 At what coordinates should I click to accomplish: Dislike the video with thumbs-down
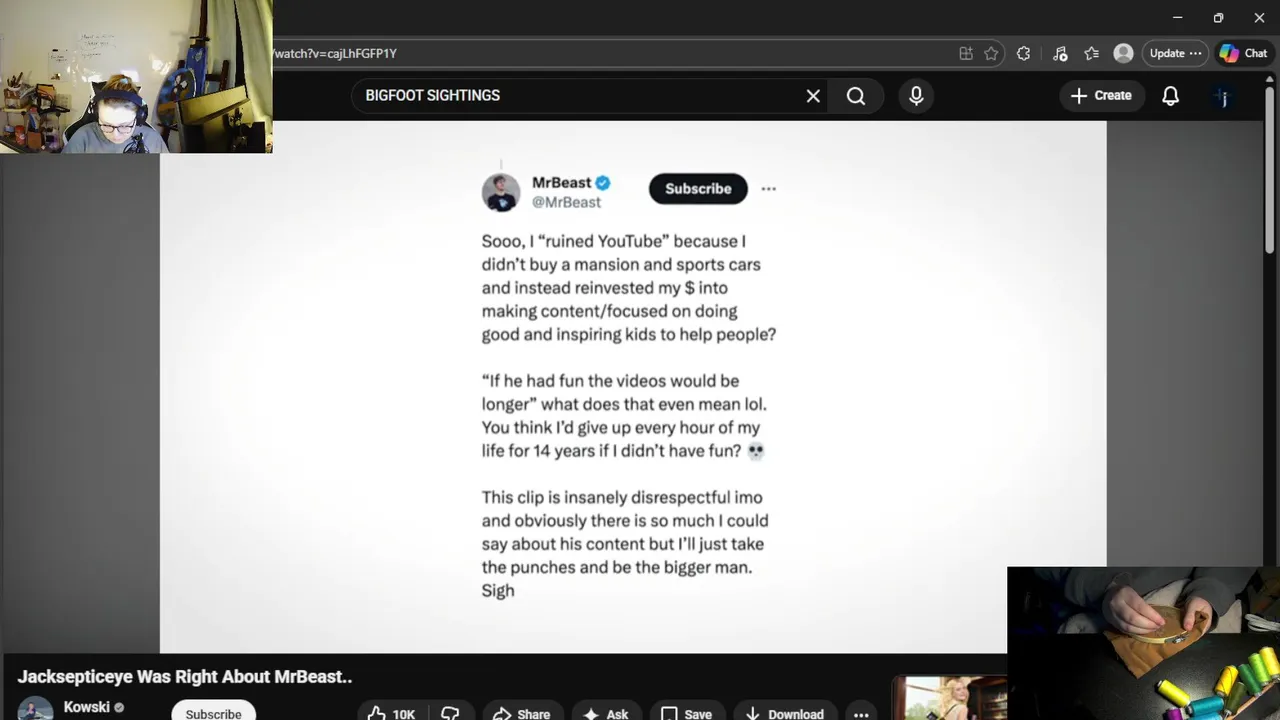pos(450,713)
